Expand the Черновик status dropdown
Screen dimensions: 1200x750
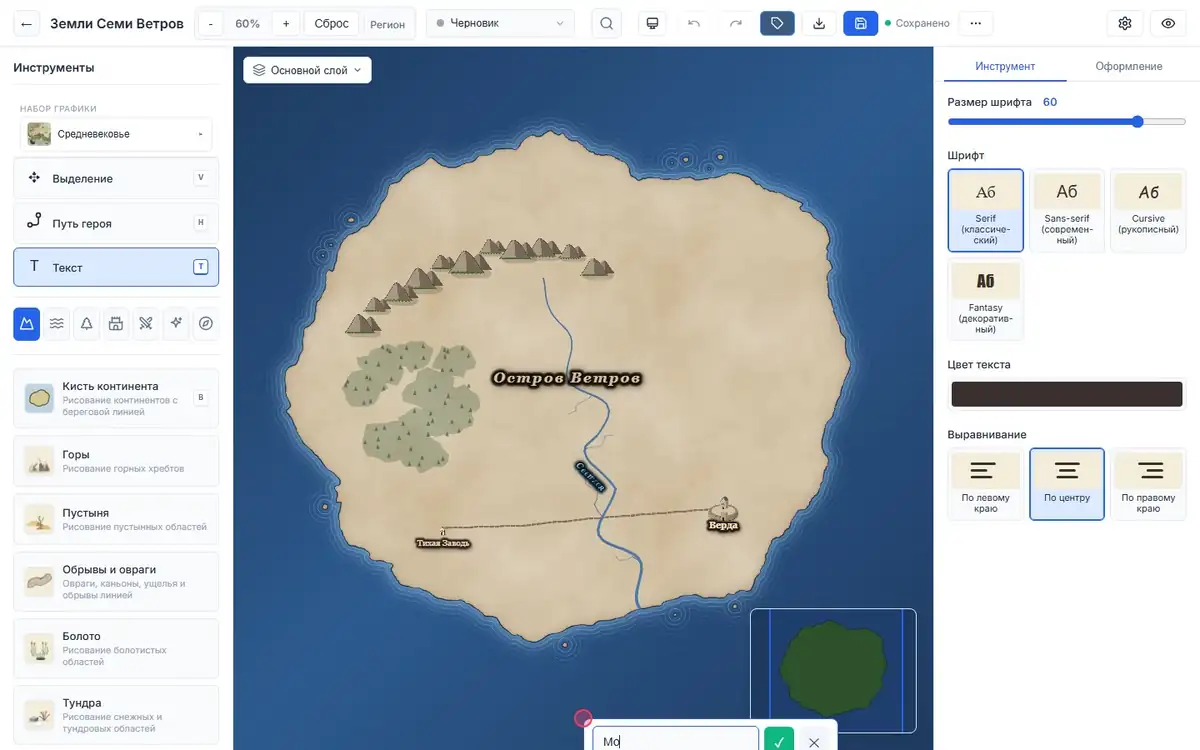click(500, 23)
